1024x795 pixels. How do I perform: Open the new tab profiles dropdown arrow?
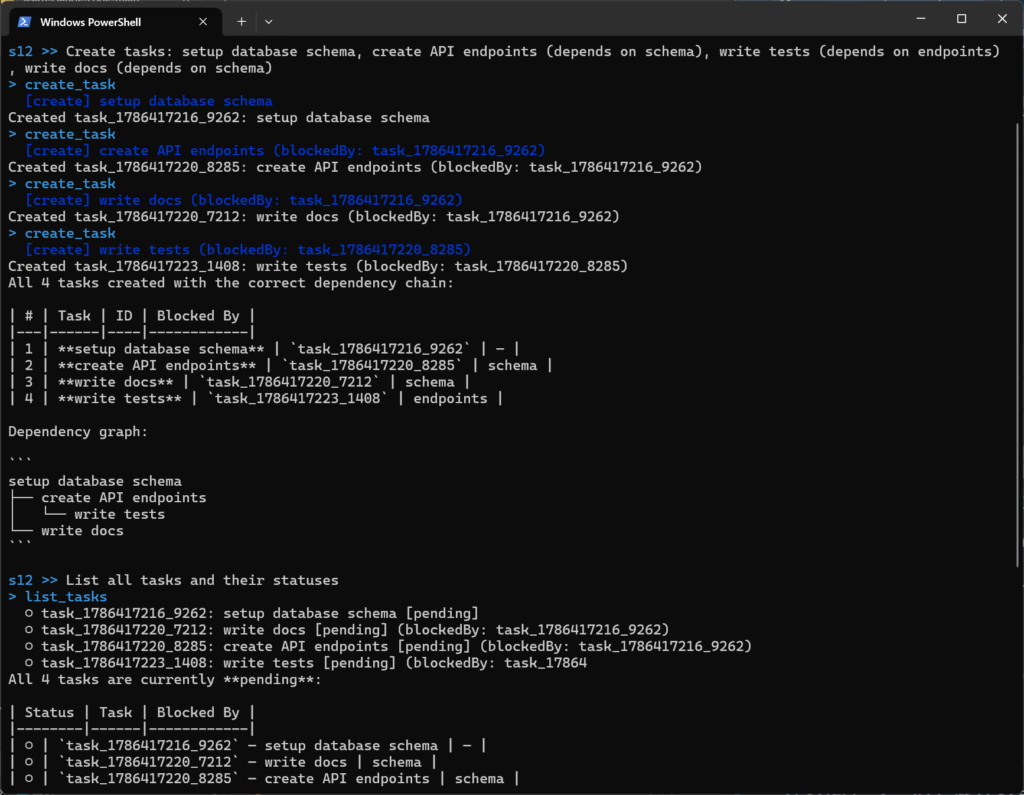point(268,22)
